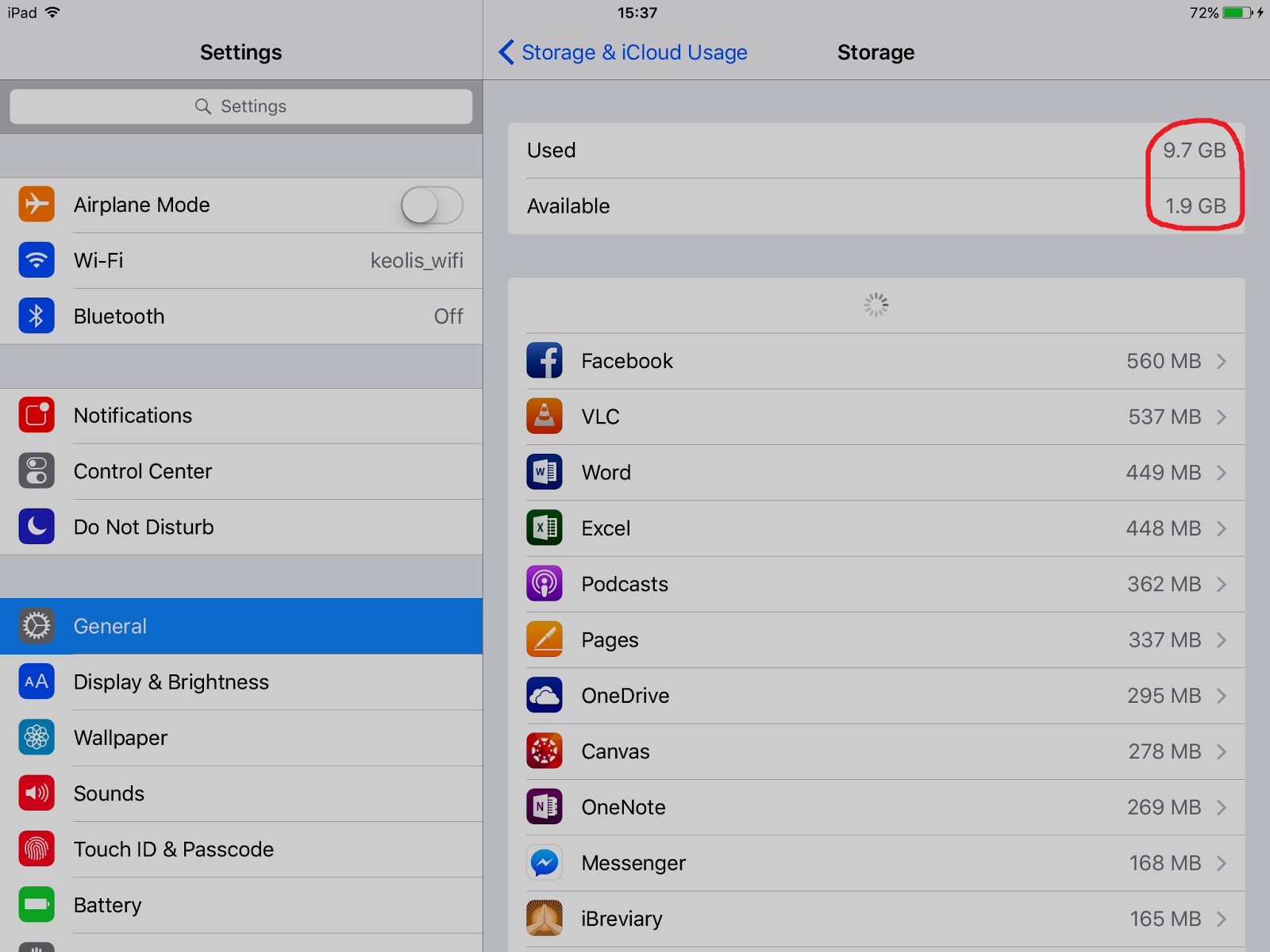Image resolution: width=1270 pixels, height=952 pixels.
Task: Tap the Airplane Mode icon
Action: point(37,205)
